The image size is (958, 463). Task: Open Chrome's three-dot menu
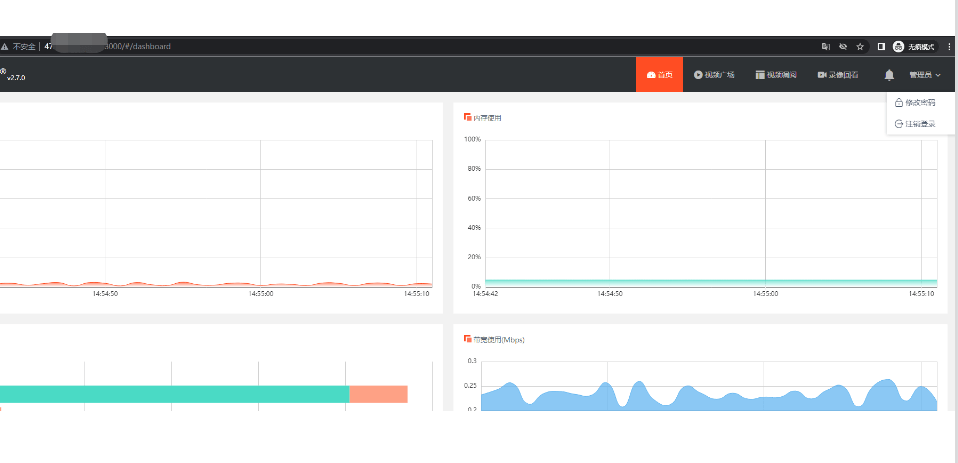(x=949, y=46)
